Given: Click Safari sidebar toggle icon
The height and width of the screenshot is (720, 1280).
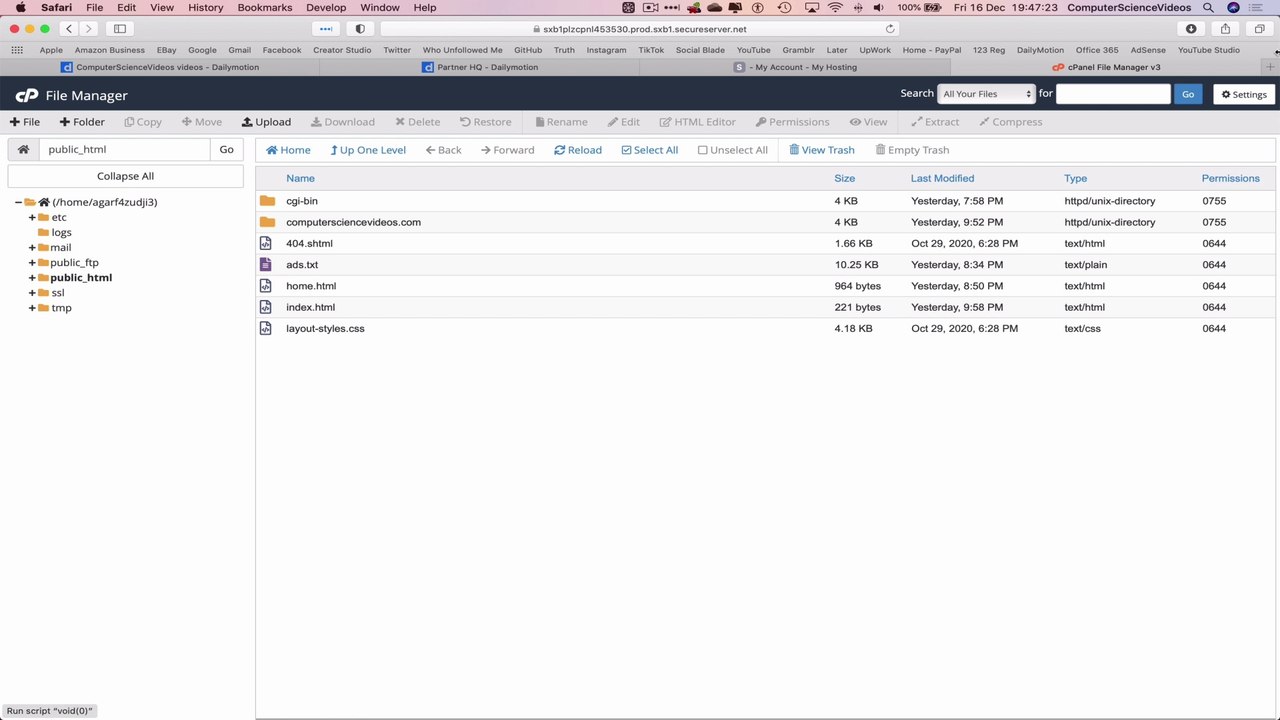Looking at the screenshot, I should coord(120,29).
